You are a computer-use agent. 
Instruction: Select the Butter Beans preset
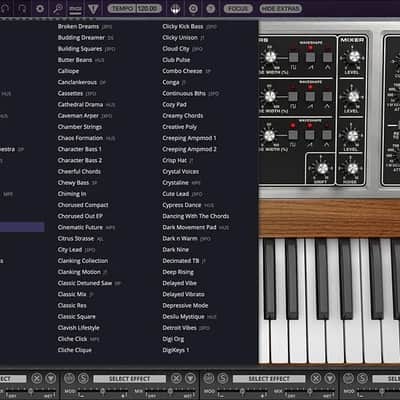point(75,60)
